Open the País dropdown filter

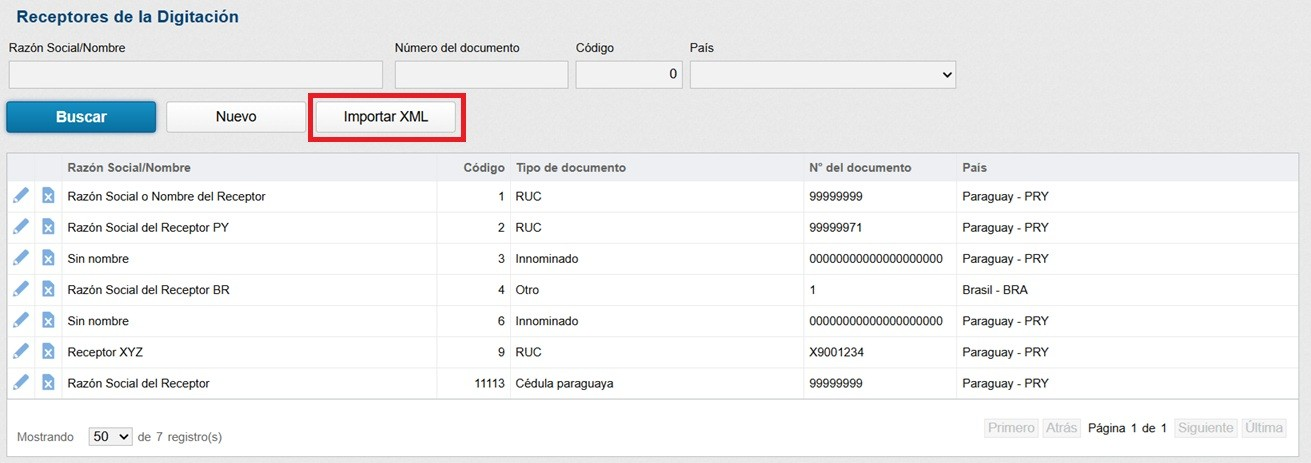pos(822,75)
